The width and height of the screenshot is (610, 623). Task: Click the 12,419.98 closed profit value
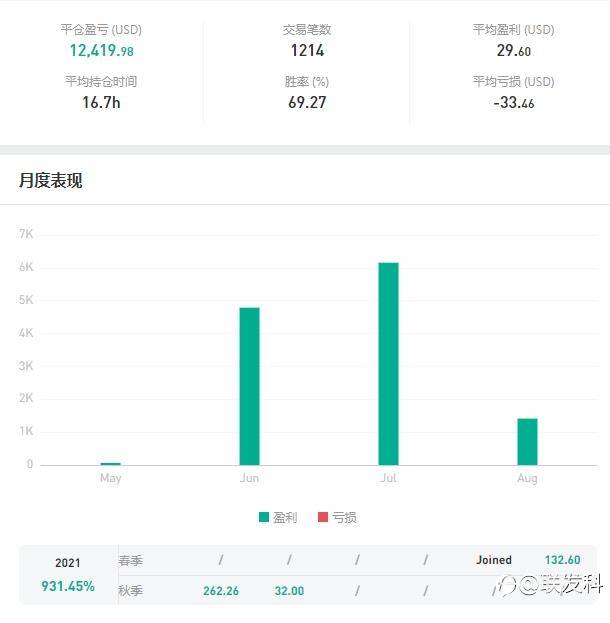[102, 51]
